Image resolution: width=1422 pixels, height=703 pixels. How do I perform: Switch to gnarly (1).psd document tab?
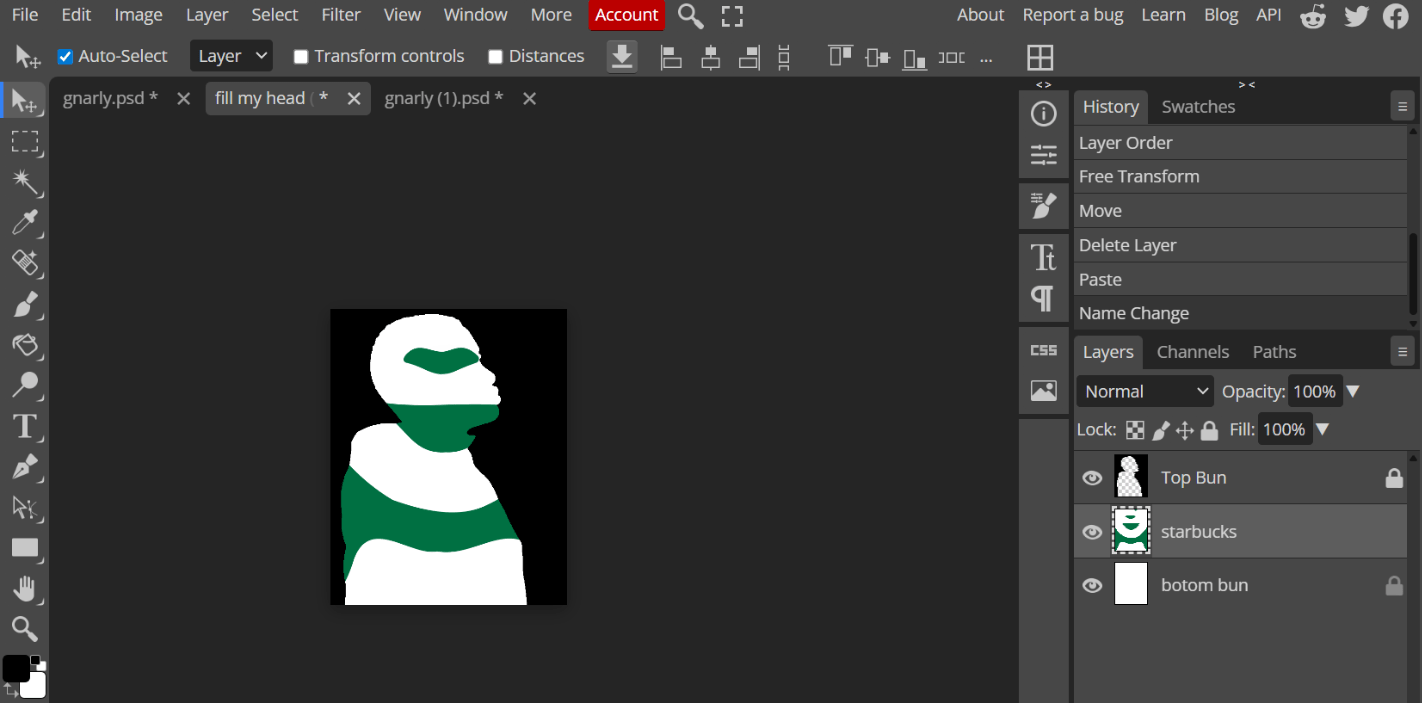point(443,98)
